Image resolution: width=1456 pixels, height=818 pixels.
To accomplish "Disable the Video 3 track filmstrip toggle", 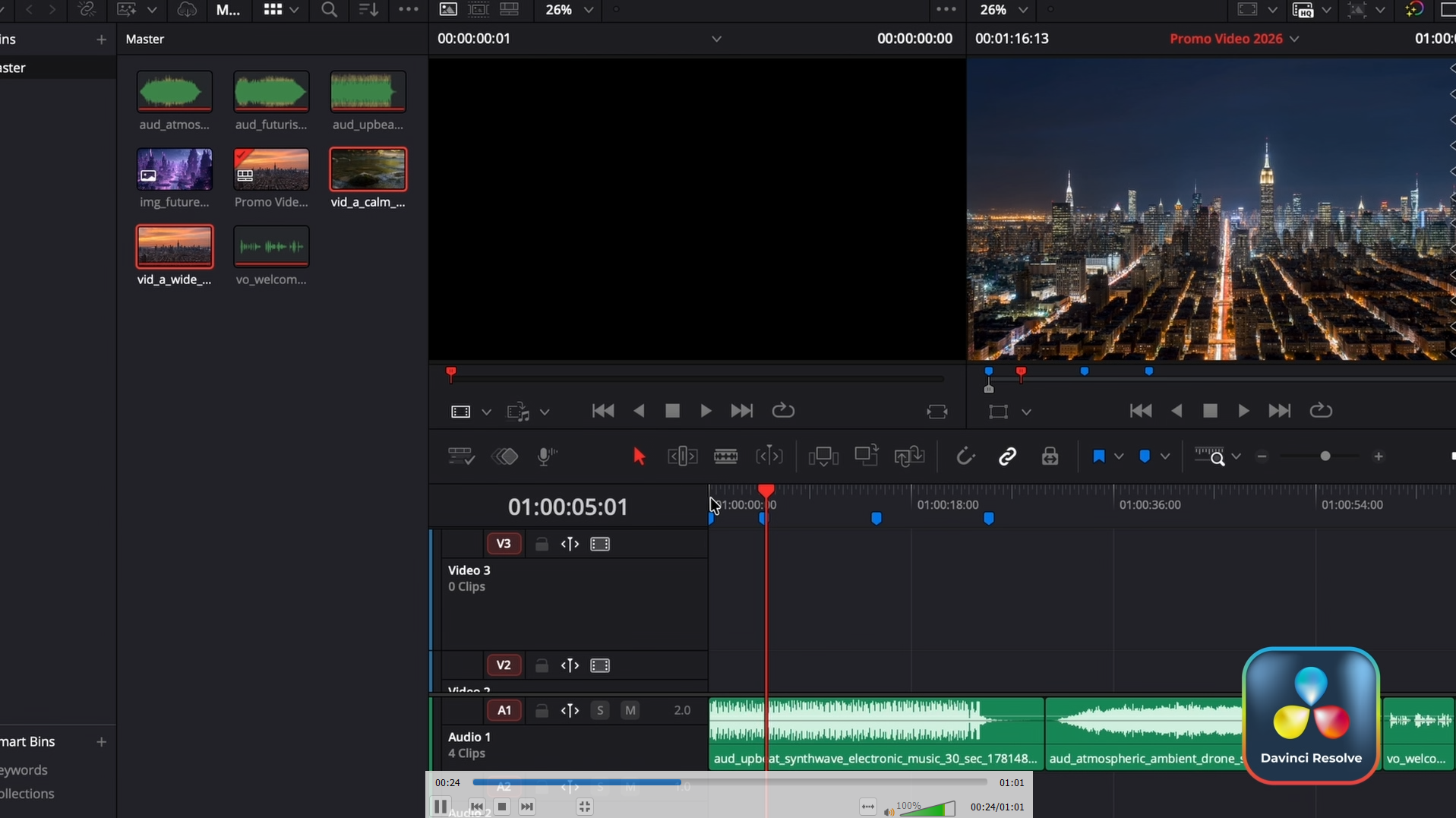I will coord(600,545).
